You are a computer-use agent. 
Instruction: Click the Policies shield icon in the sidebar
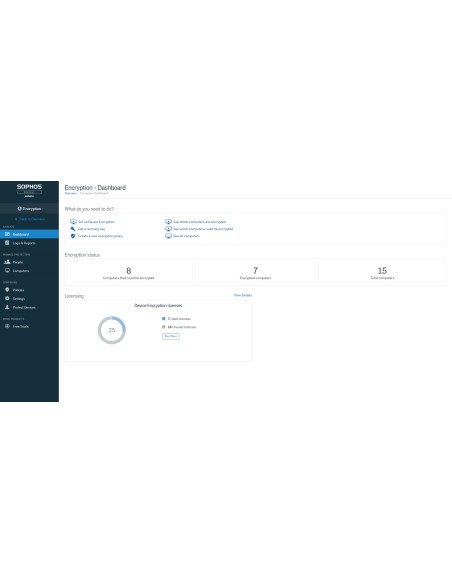click(7, 289)
